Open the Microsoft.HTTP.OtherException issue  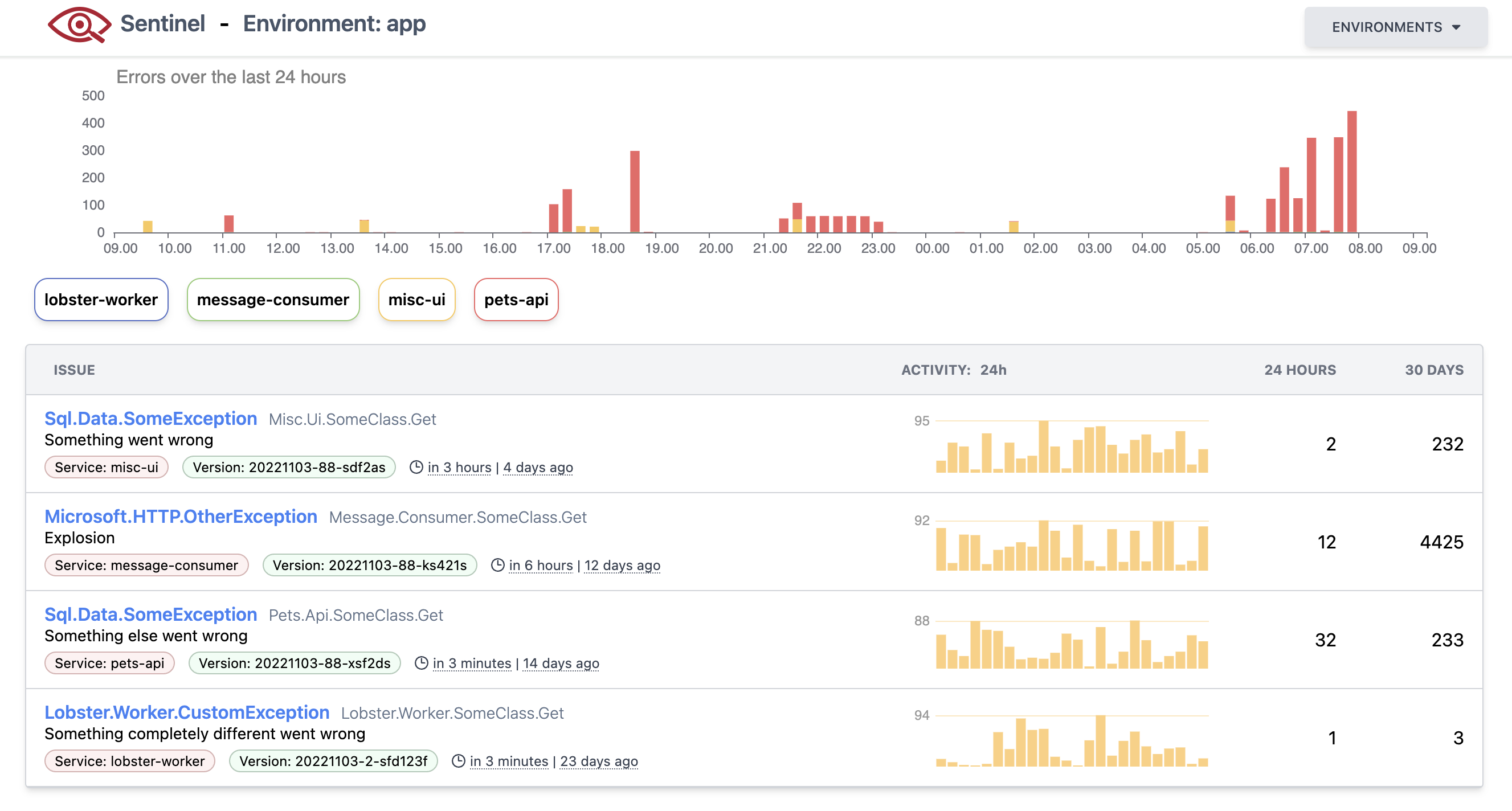tap(181, 517)
